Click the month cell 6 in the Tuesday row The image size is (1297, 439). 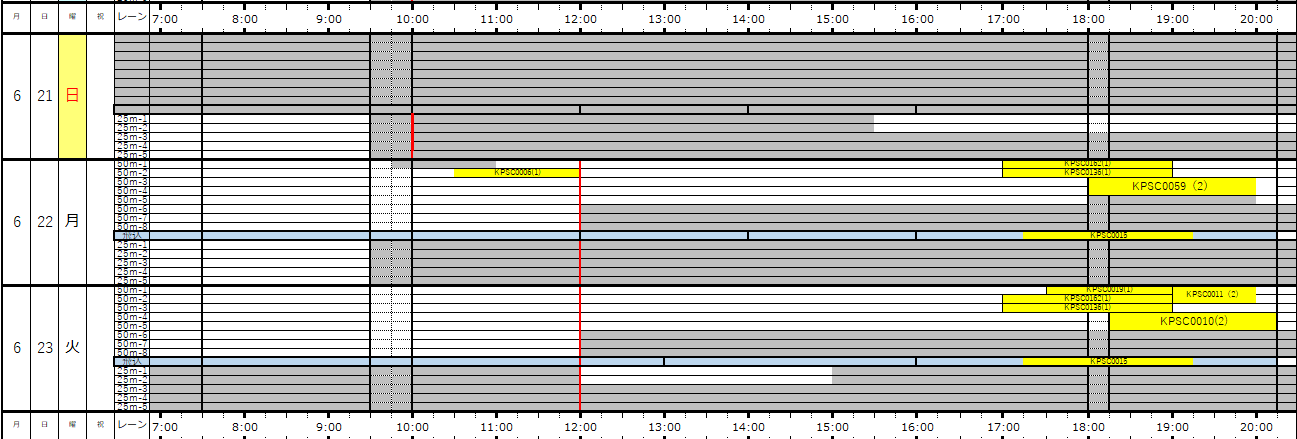[17, 348]
